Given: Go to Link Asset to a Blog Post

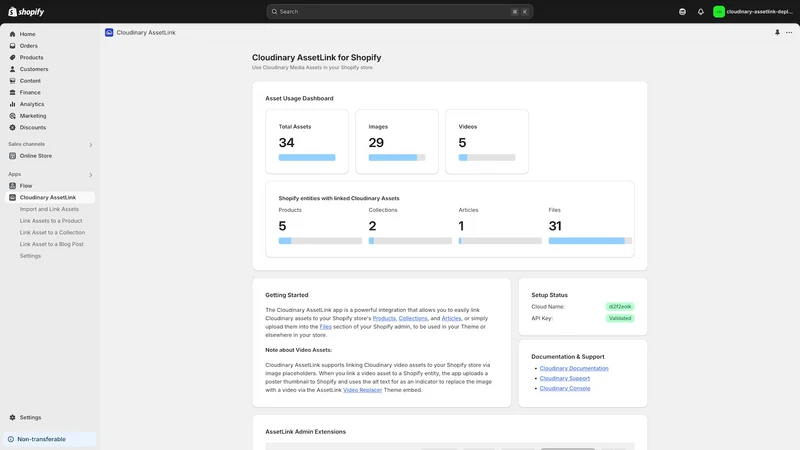Looking at the screenshot, I should click(52, 244).
